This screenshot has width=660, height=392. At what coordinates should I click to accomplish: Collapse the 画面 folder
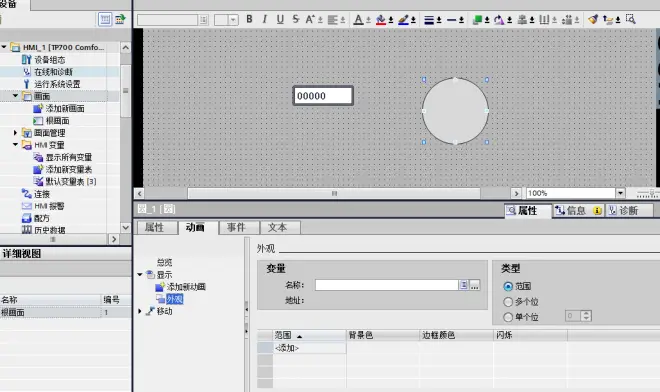coord(16,96)
